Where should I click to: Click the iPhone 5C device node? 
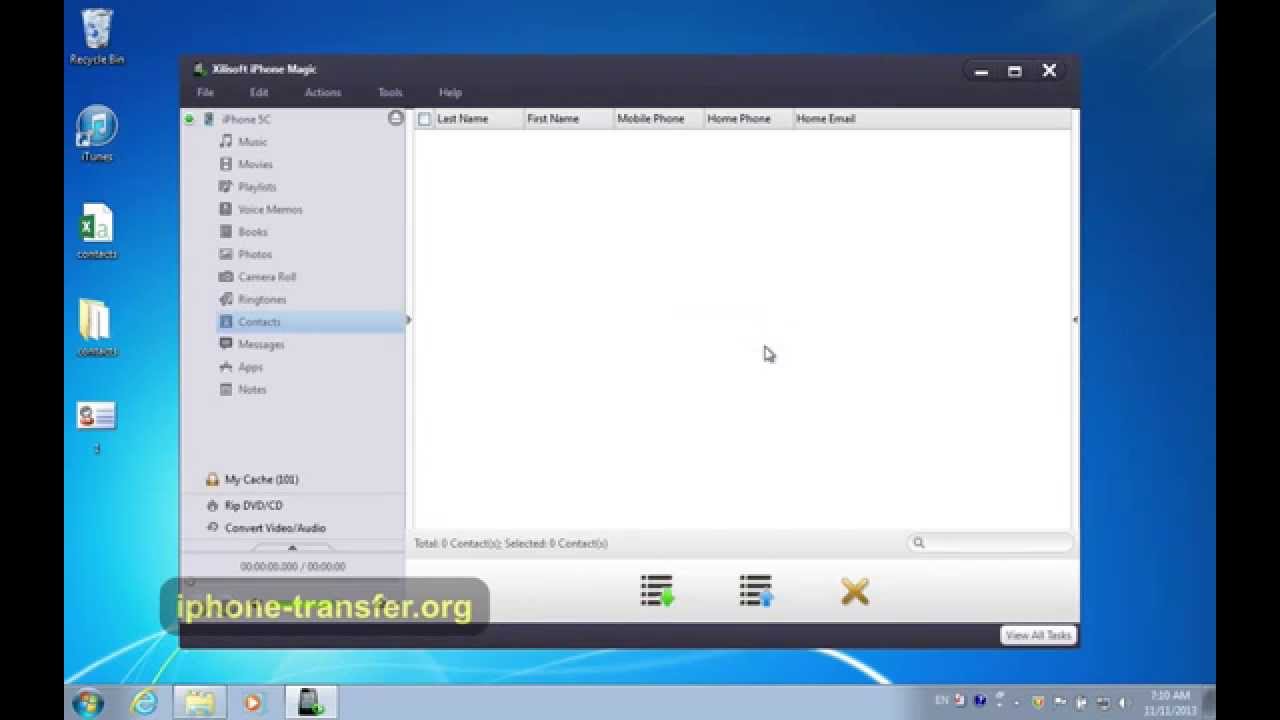point(245,119)
